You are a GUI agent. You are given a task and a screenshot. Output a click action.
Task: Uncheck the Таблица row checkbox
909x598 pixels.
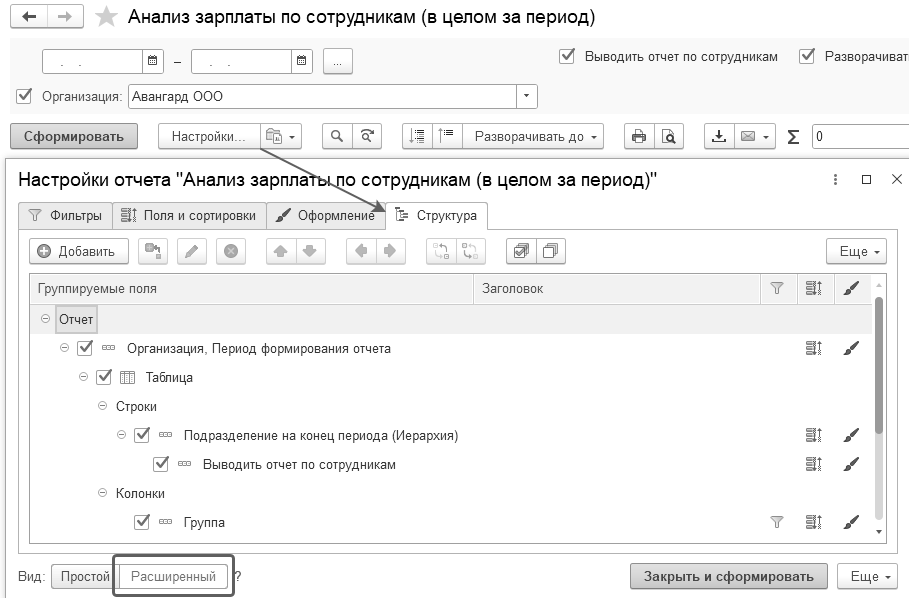click(x=104, y=377)
